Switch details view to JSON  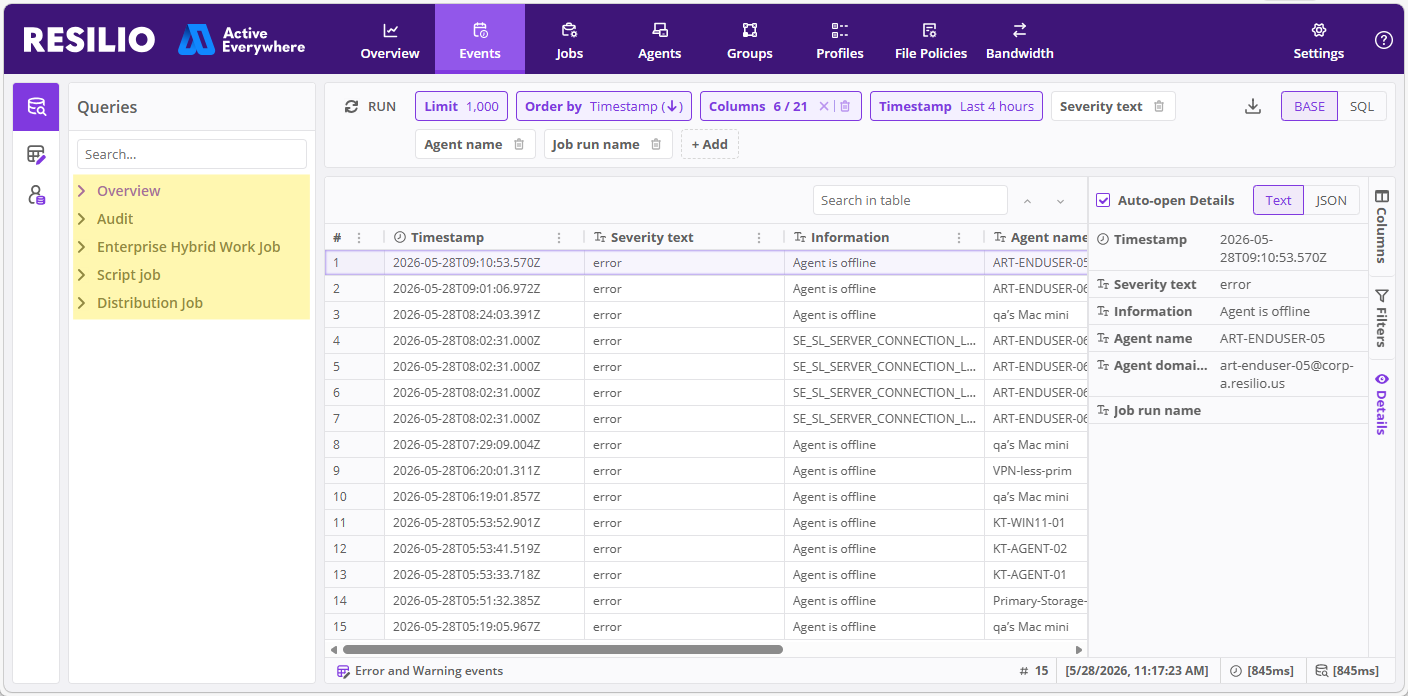[x=1331, y=200]
